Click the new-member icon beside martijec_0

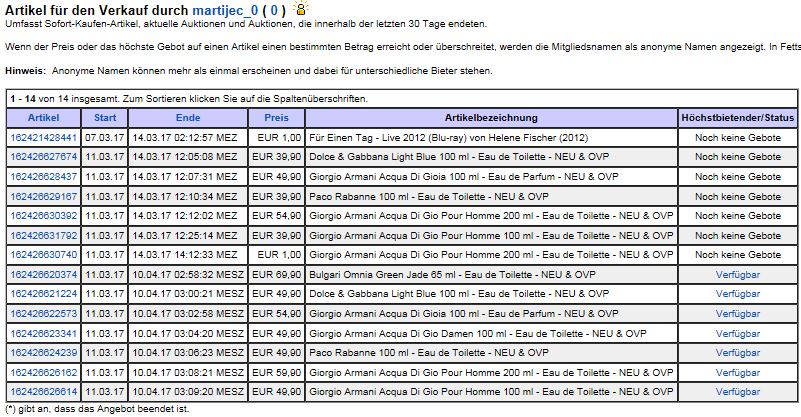tap(301, 8)
